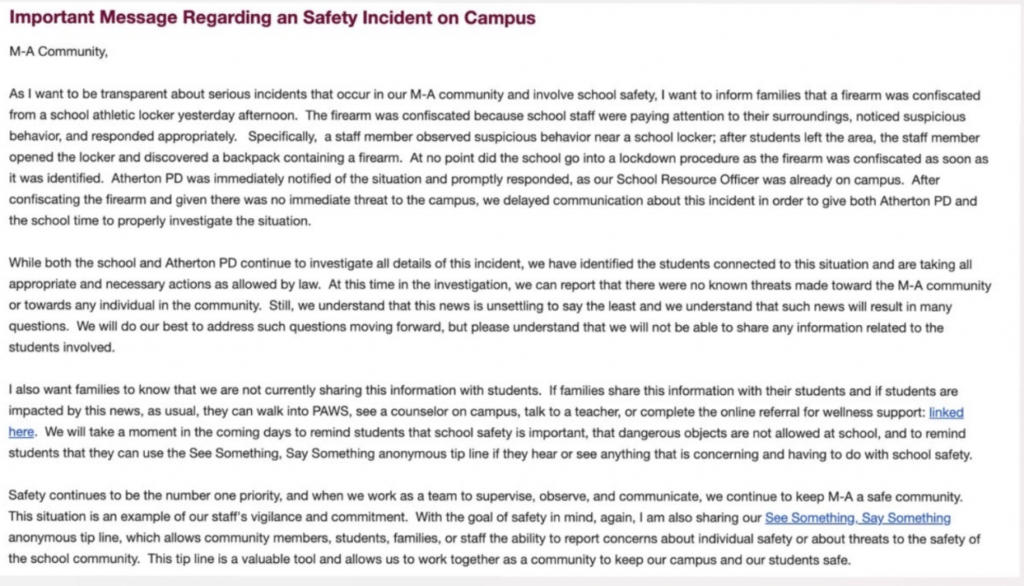Open the "See Something, Say Something" hyperlink
Image resolution: width=1024 pixels, height=586 pixels.
[857, 518]
